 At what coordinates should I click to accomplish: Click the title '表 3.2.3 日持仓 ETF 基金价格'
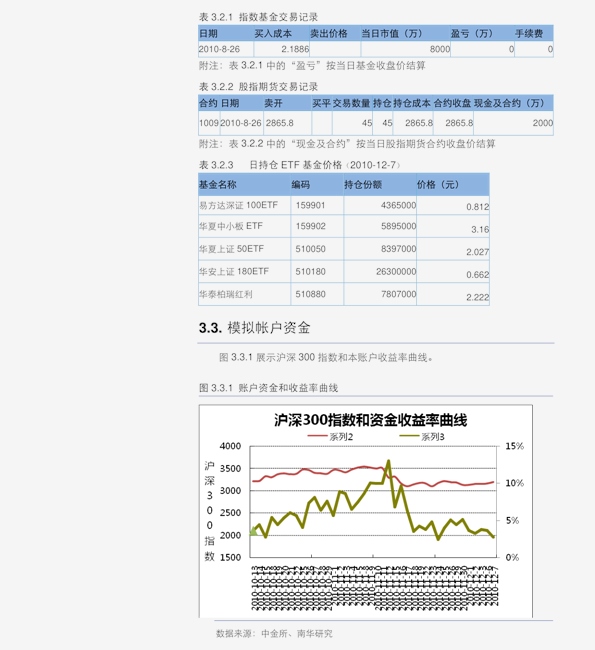tap(299, 165)
